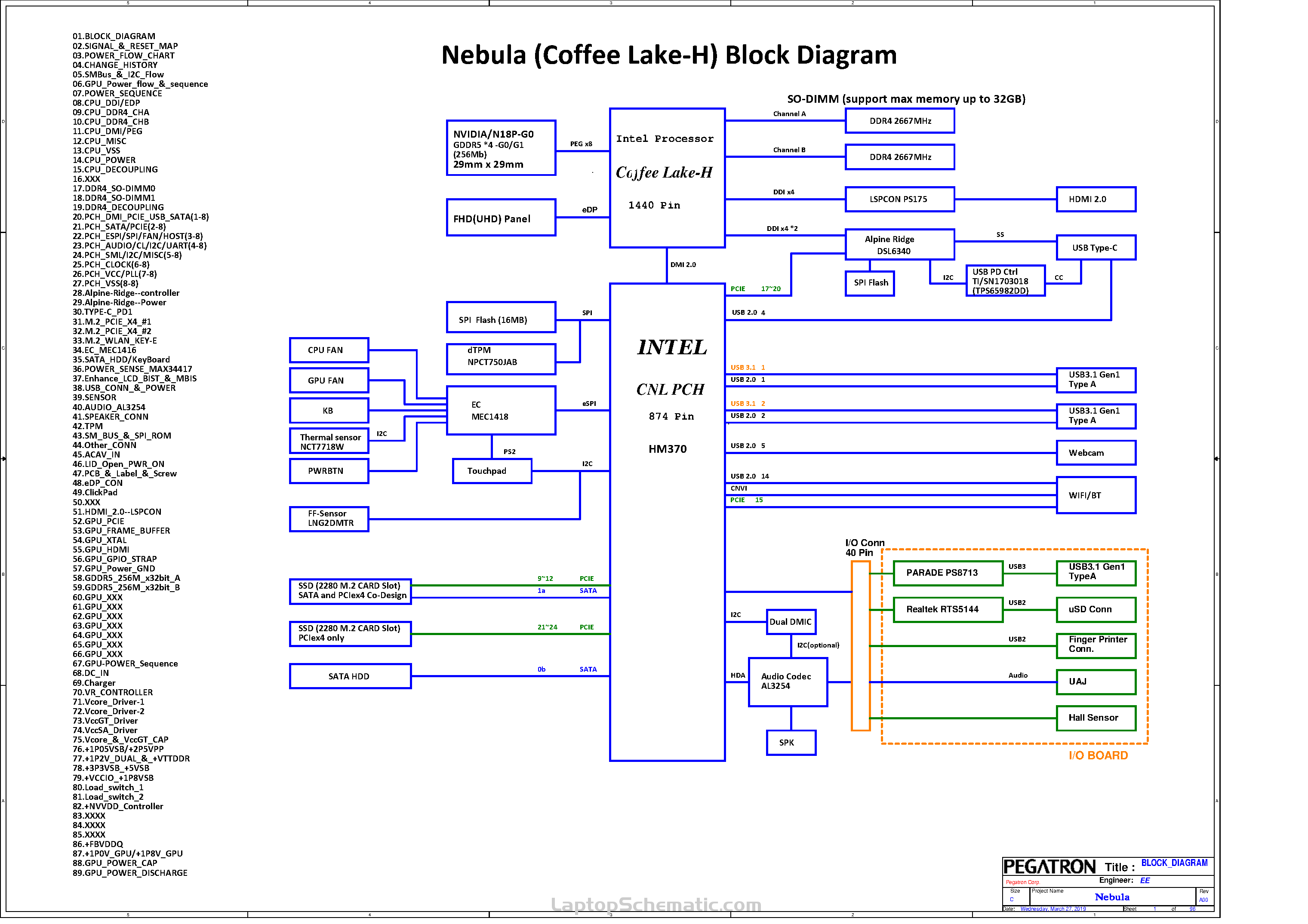Click the 89.GPU_POWER_DISCHARGE index entry
The height and width of the screenshot is (924, 1308).
(x=130, y=874)
